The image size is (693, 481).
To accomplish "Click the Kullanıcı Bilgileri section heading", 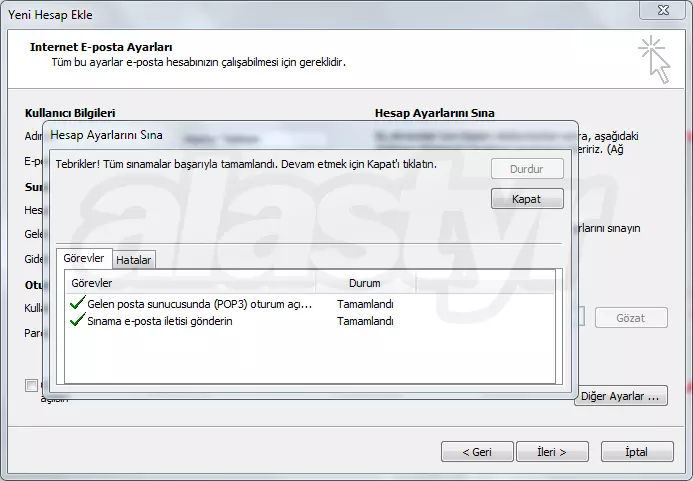I will click(x=70, y=113).
